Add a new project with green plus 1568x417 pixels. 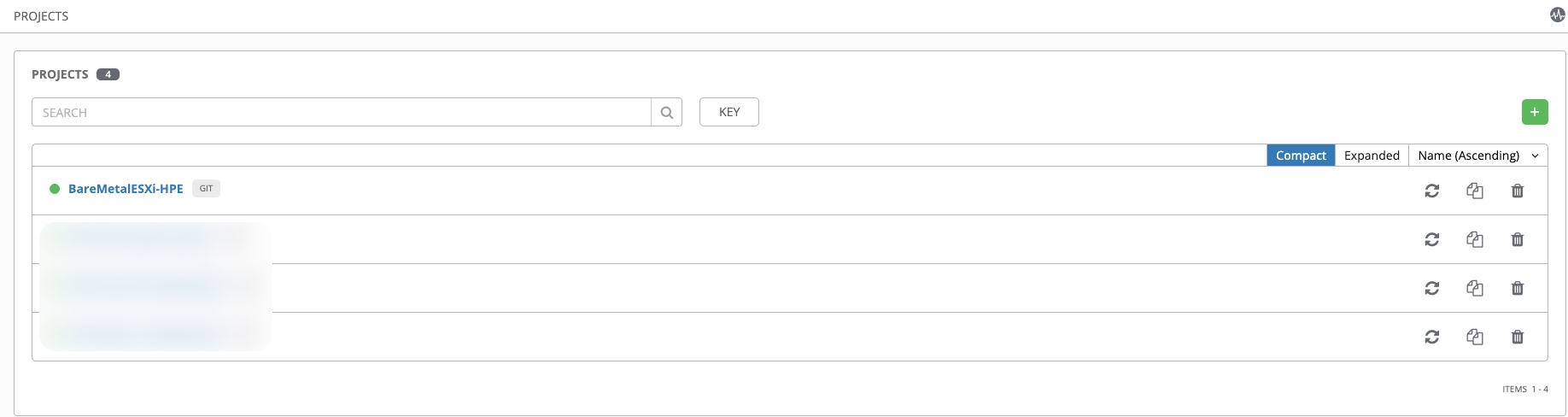1535,112
